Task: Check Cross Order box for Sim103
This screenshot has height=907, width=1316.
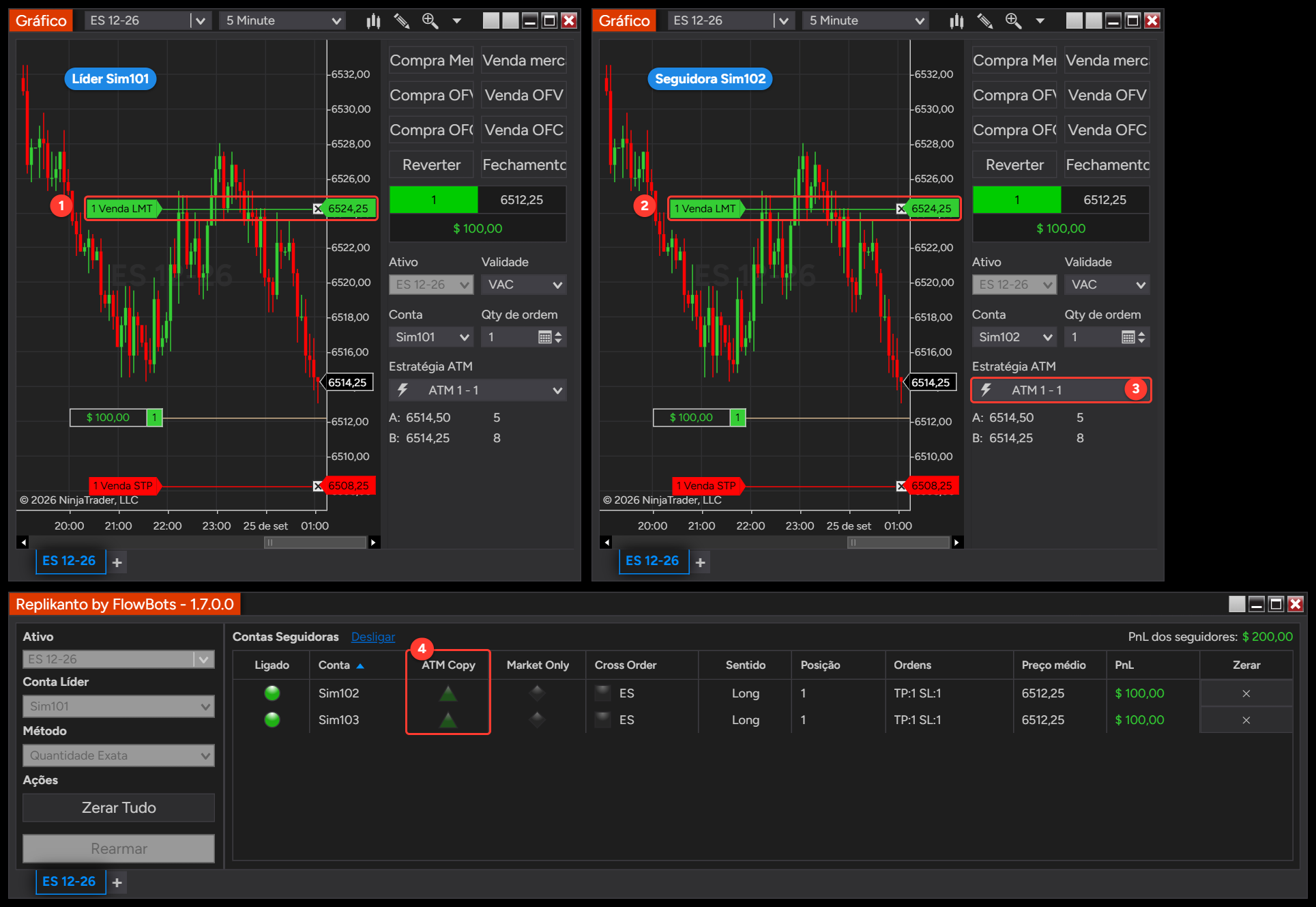Action: click(603, 719)
